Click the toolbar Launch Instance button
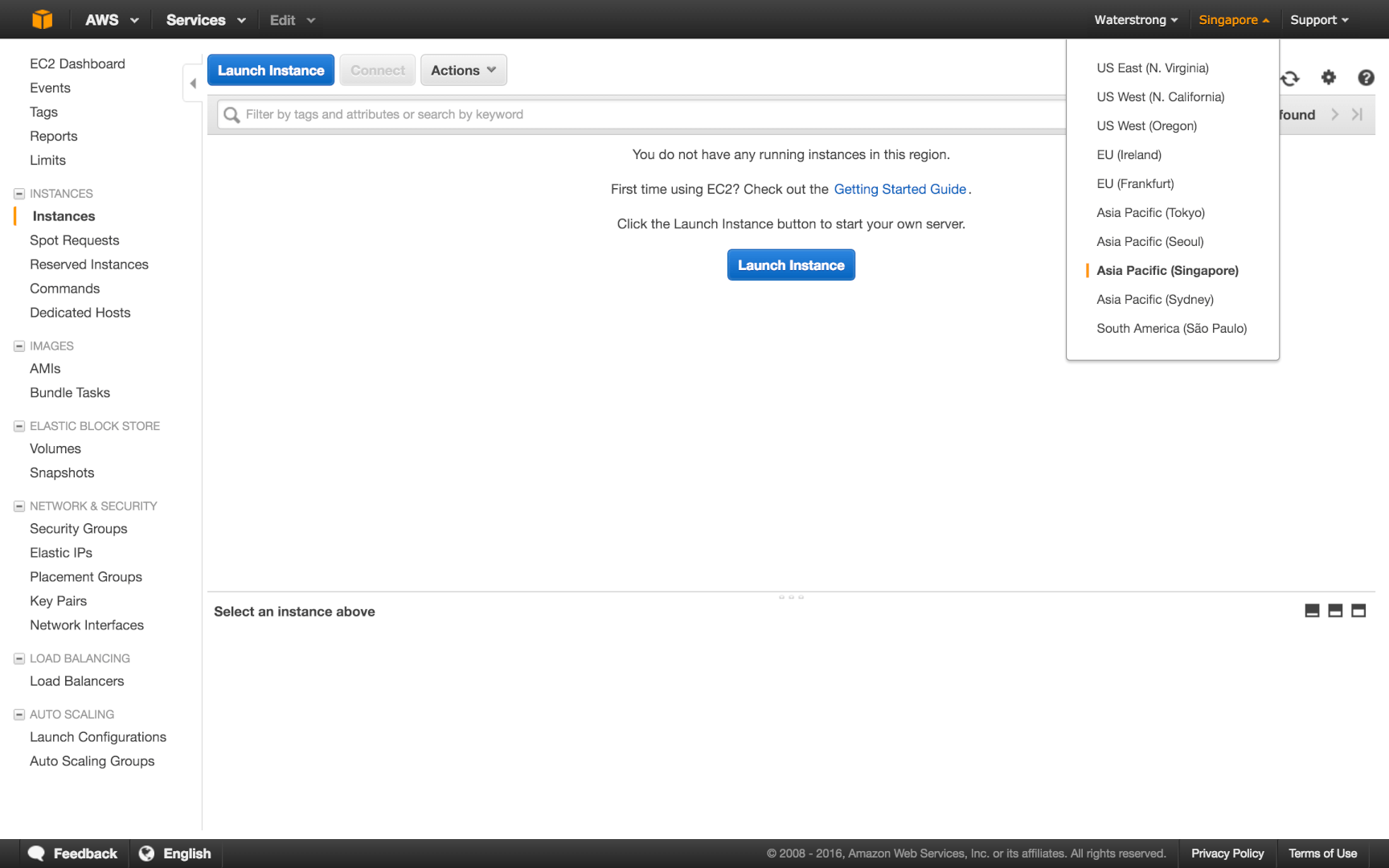 coord(271,70)
